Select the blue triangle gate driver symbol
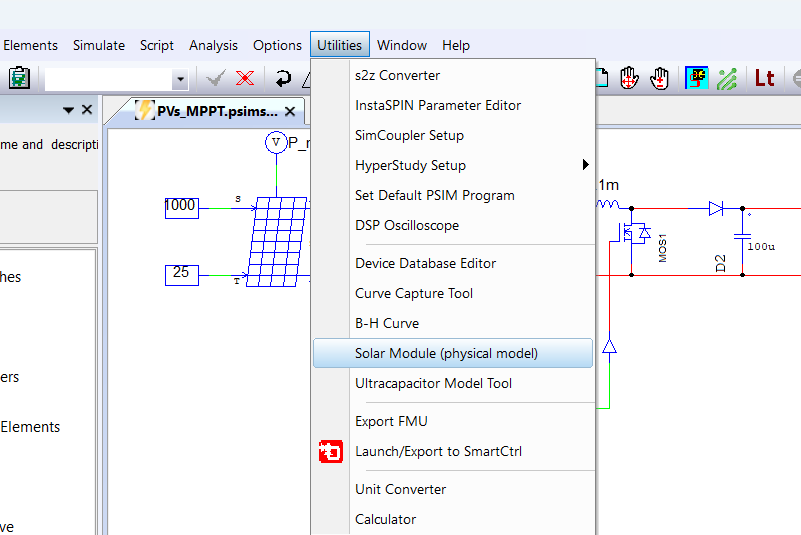 tap(609, 346)
